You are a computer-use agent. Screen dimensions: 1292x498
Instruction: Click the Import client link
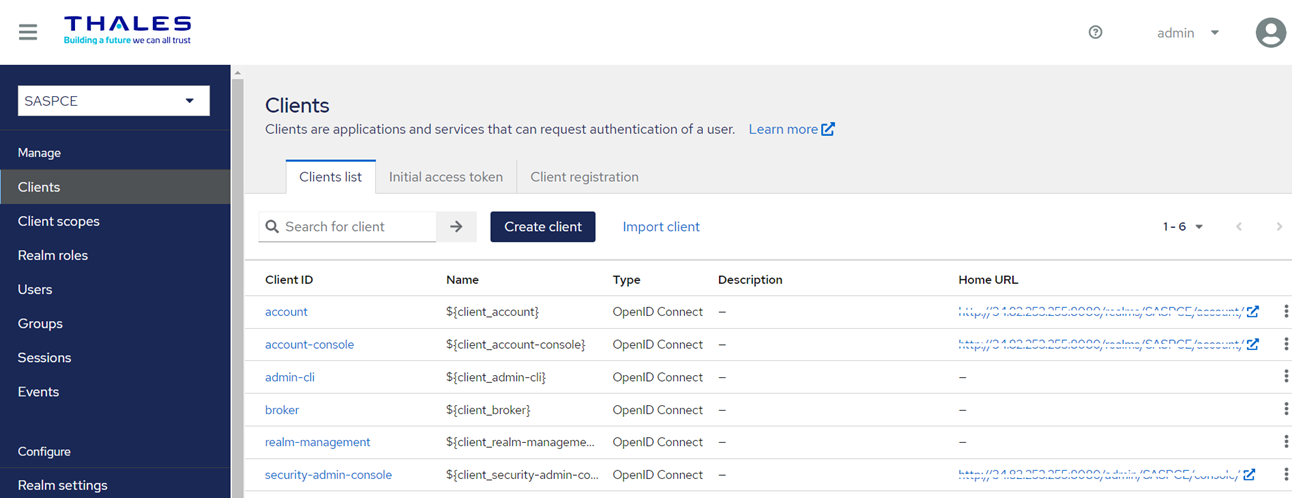pyautogui.click(x=661, y=227)
